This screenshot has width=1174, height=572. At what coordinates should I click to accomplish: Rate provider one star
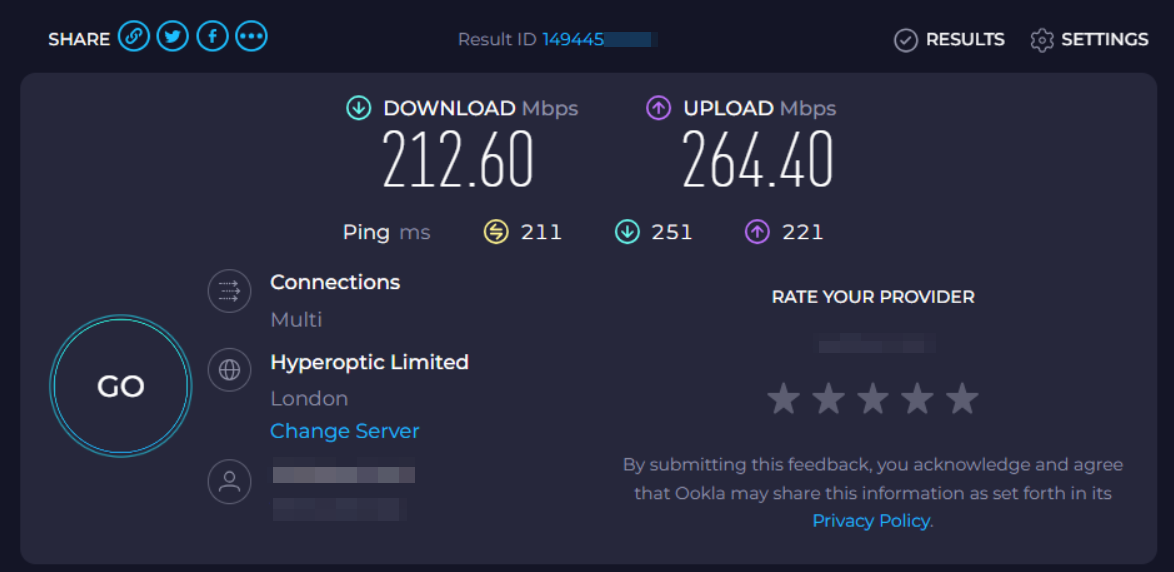pos(783,399)
